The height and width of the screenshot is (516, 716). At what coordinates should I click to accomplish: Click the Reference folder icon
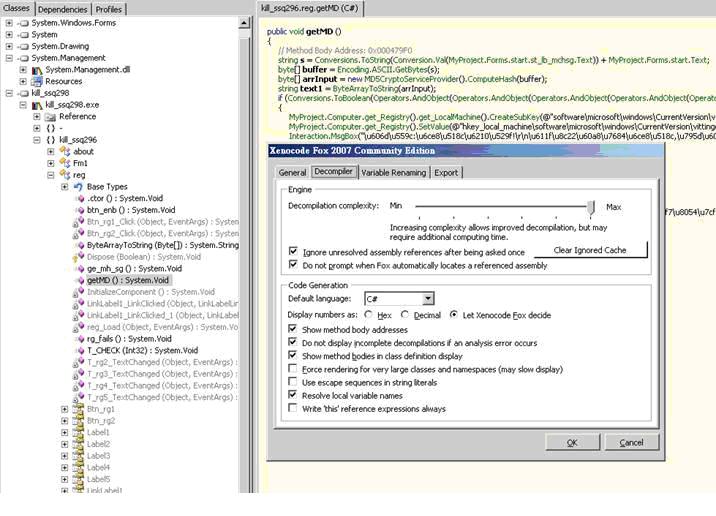(x=51, y=117)
